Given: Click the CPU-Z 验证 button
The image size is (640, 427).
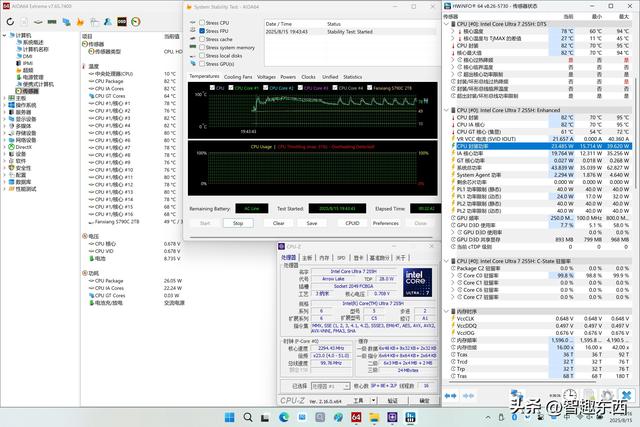Looking at the screenshot, I should [393, 400].
